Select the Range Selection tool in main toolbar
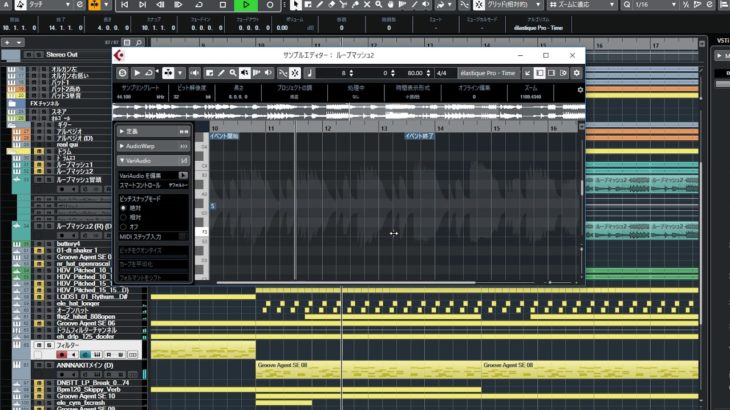 pyautogui.click(x=308, y=5)
